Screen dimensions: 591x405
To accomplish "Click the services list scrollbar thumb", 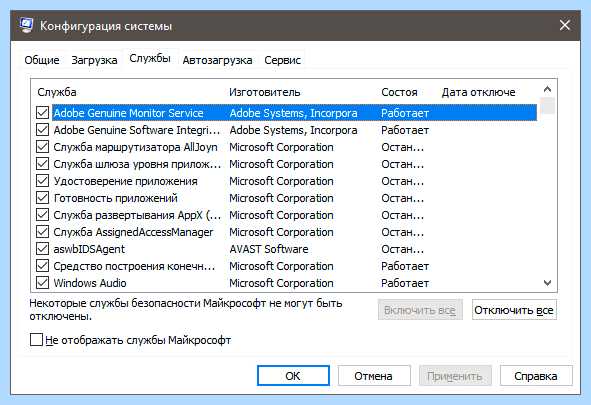I will [x=548, y=105].
